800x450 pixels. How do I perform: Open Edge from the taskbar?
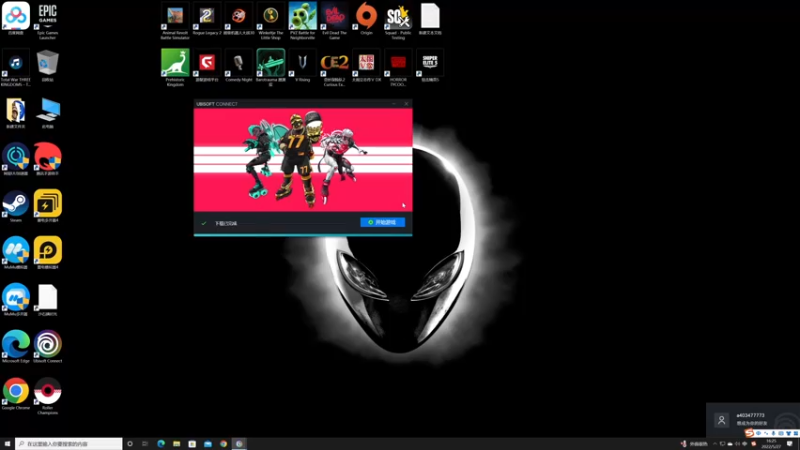click(x=161, y=444)
